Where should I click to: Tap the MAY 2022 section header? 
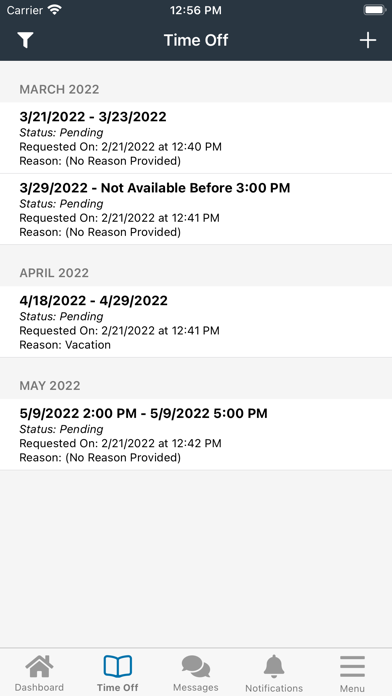click(x=50, y=385)
